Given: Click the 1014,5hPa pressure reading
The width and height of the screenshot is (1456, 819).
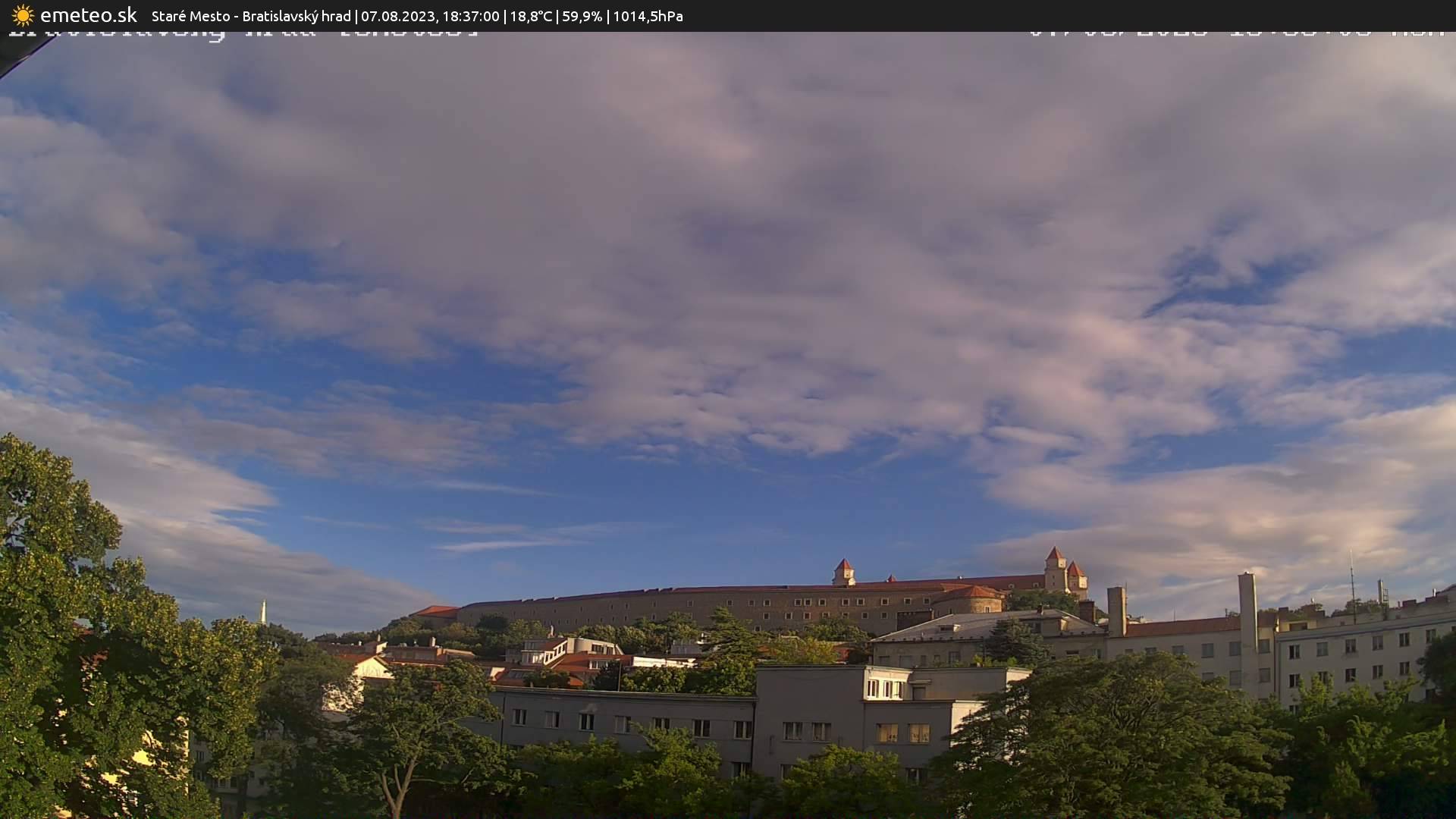Looking at the screenshot, I should click(x=648, y=16).
